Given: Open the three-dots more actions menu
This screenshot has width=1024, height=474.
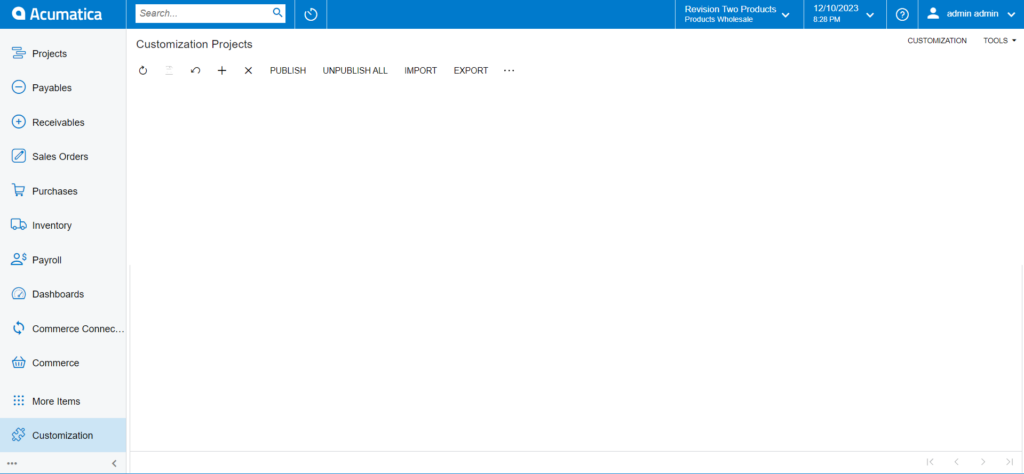Looking at the screenshot, I should [x=509, y=71].
